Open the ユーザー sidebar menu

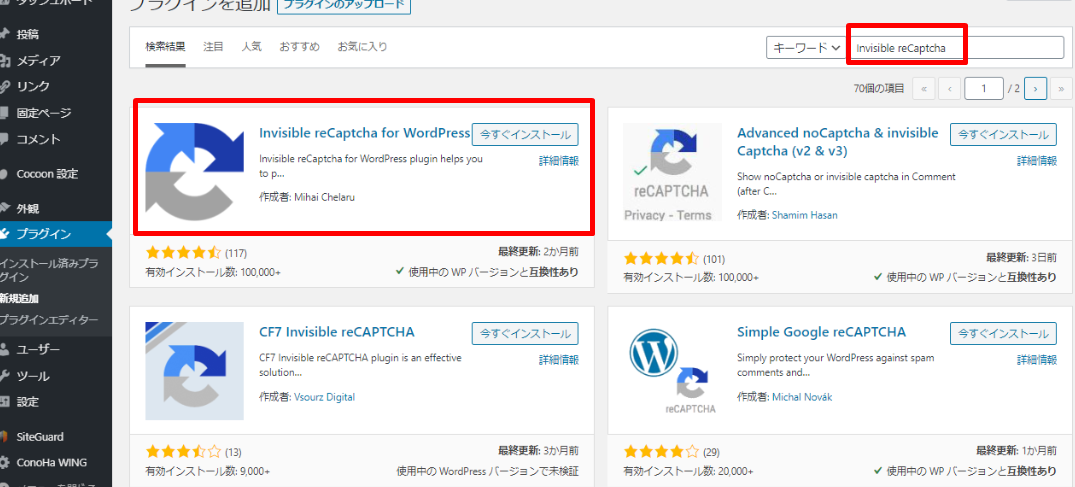coord(38,349)
